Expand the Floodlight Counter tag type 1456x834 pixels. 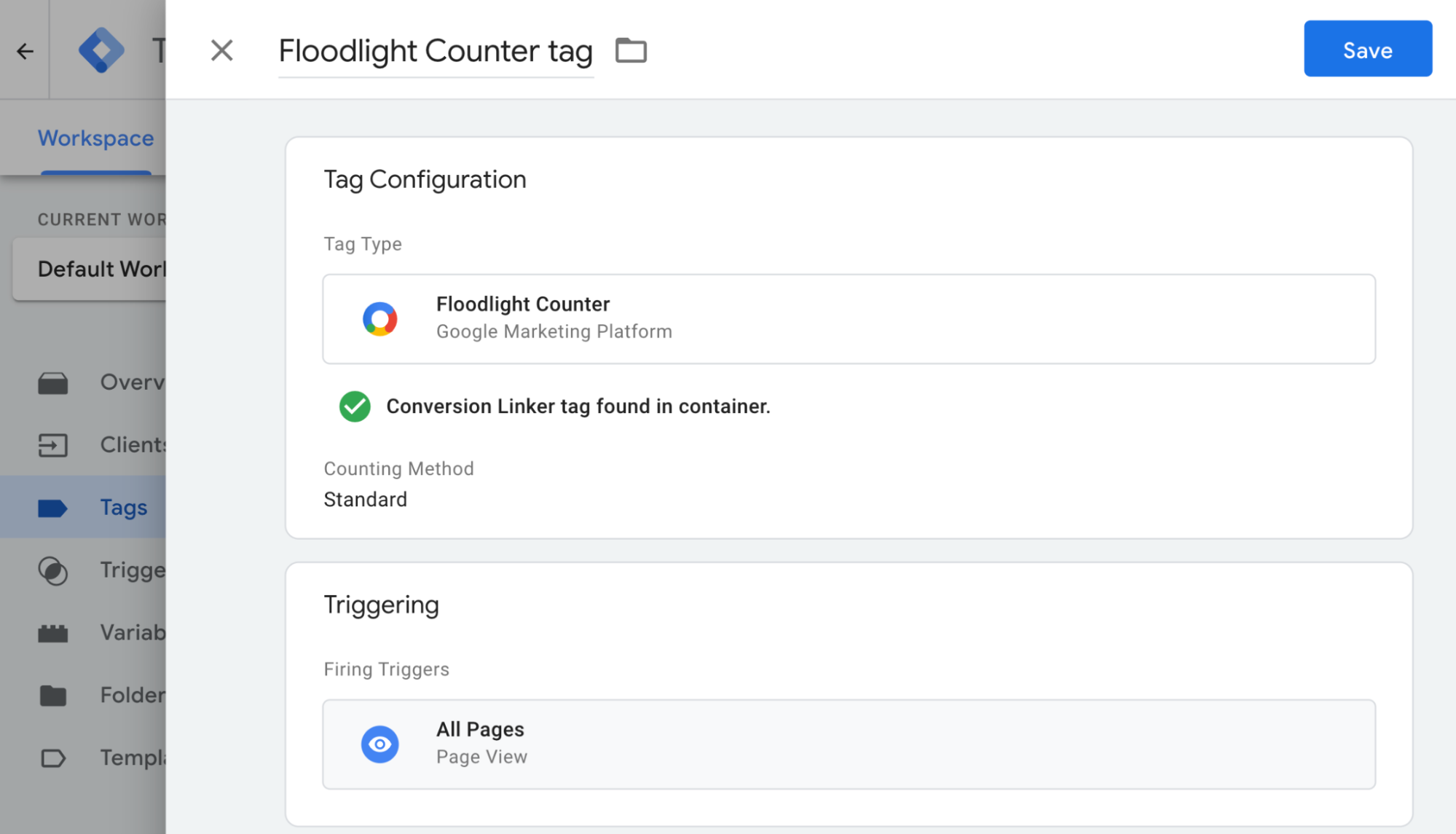tap(848, 318)
